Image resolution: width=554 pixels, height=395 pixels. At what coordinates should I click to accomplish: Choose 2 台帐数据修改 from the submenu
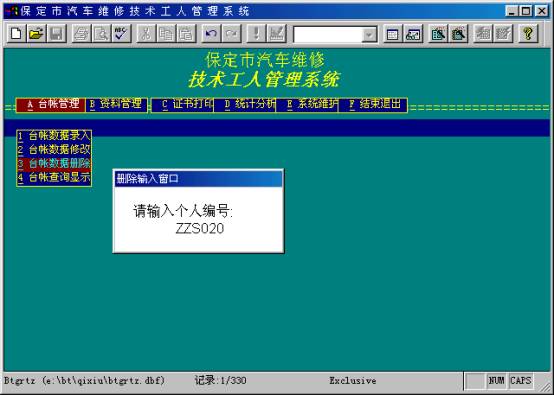(54, 150)
